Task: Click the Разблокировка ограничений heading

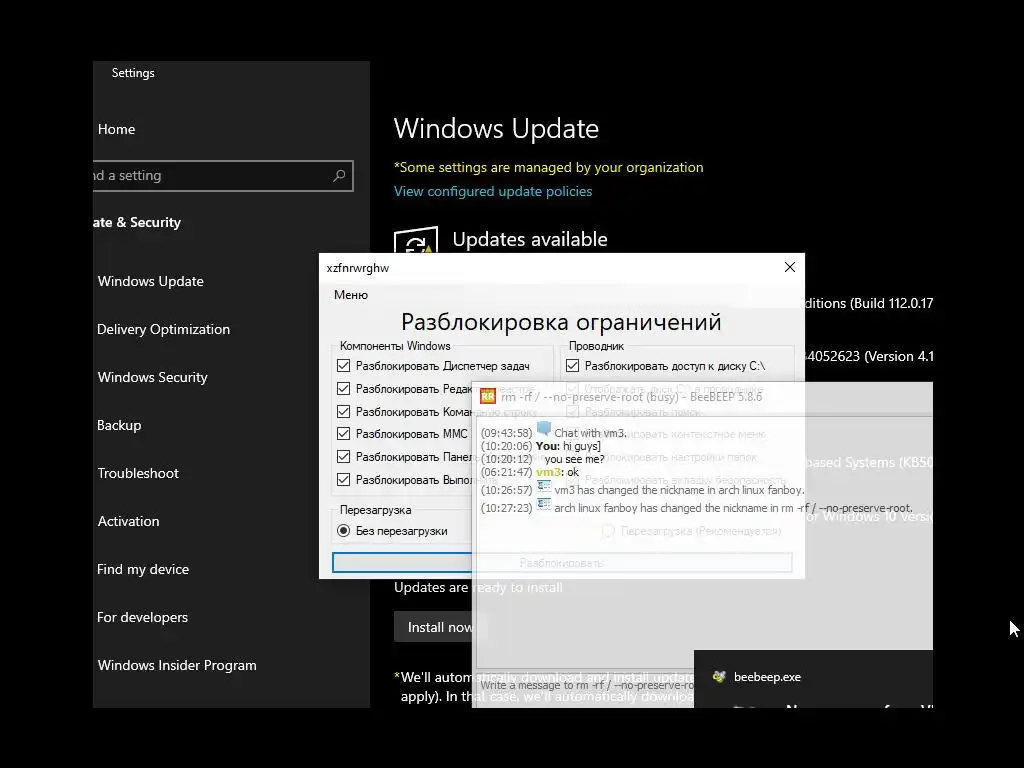Action: click(x=561, y=322)
